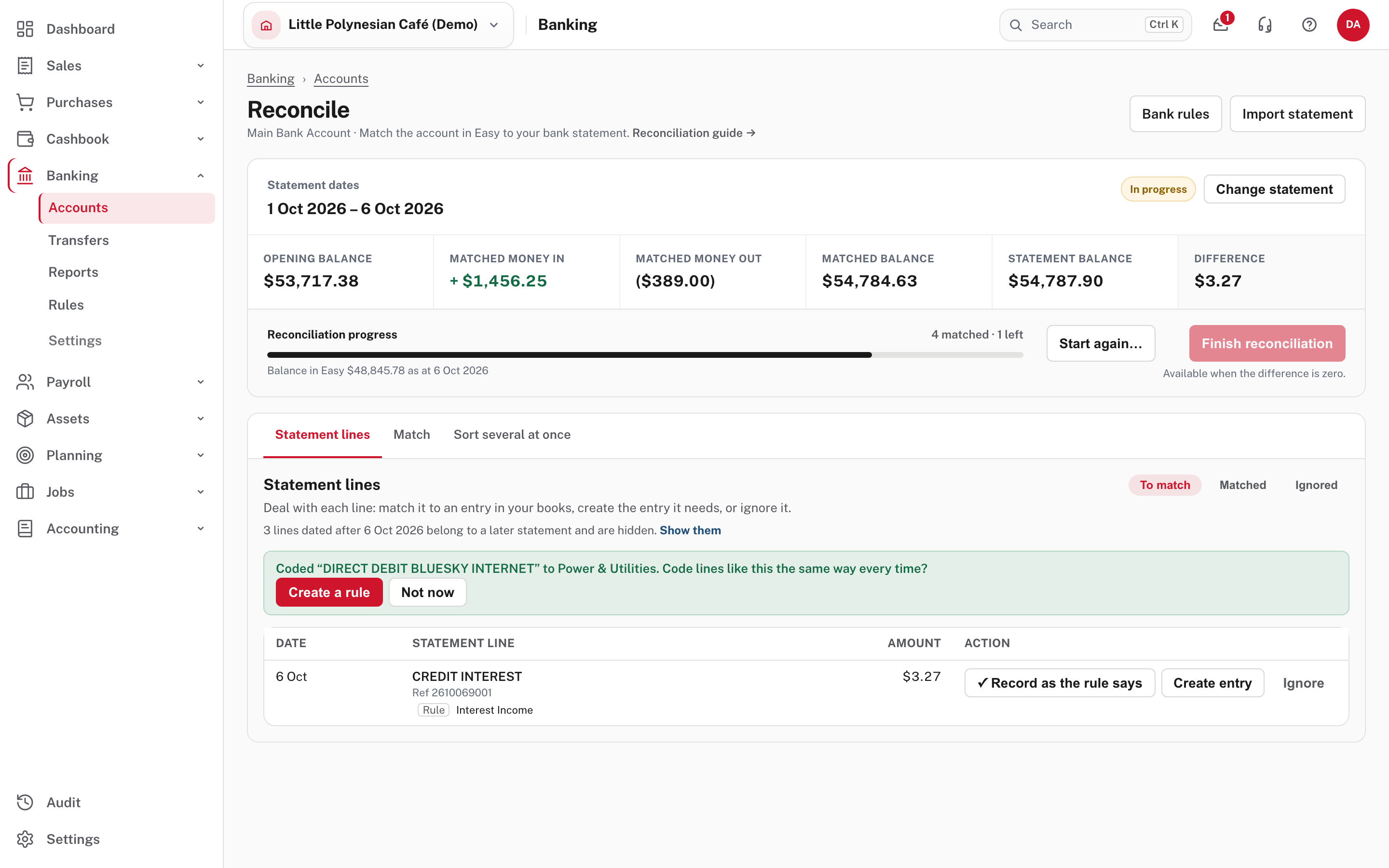The image size is (1389, 868).
Task: Expand the Payroll menu chevron
Action: click(x=200, y=382)
